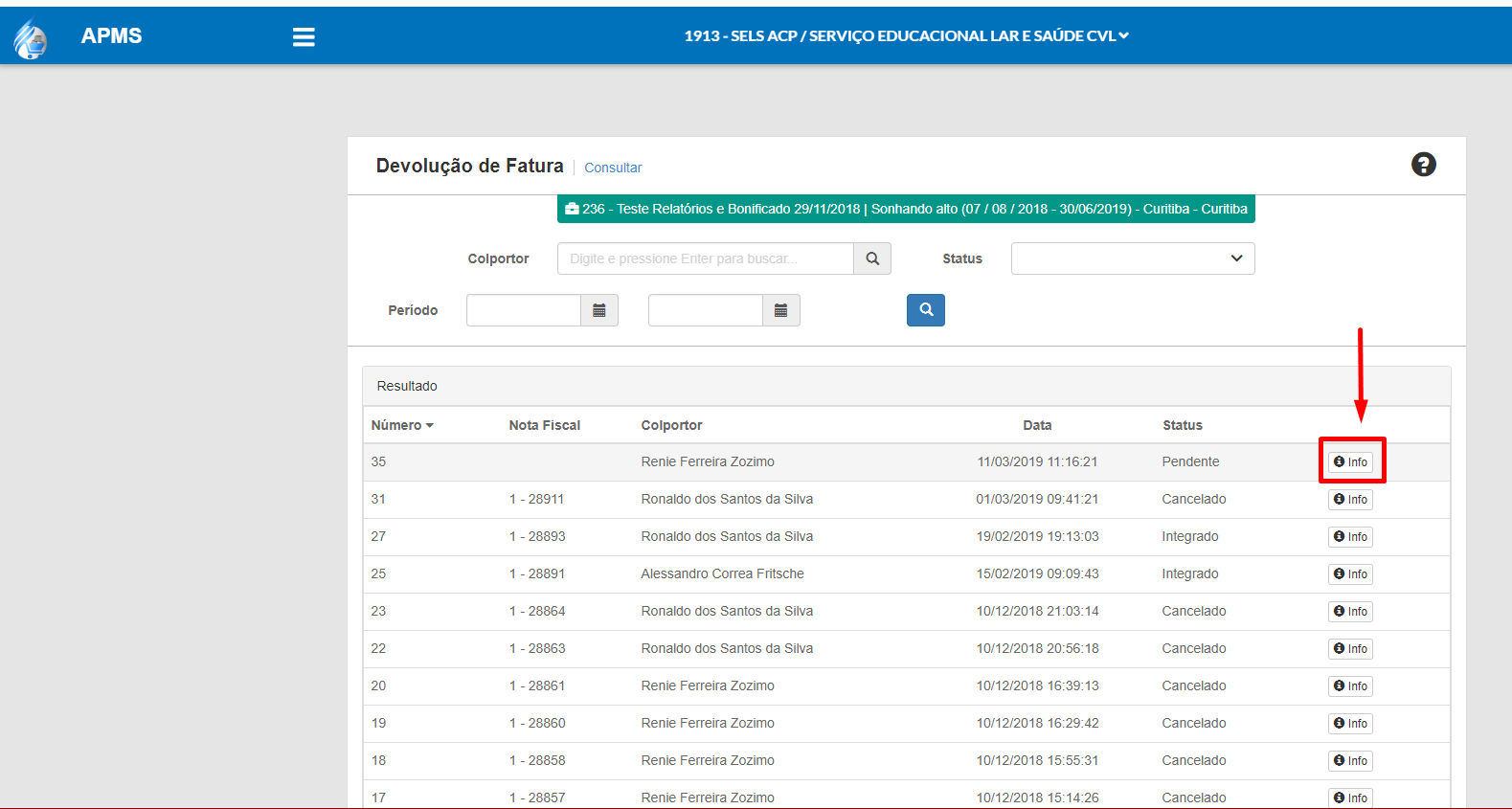This screenshot has height=809, width=1512.
Task: Click the Devolução de Fatura page title
Action: click(x=469, y=166)
